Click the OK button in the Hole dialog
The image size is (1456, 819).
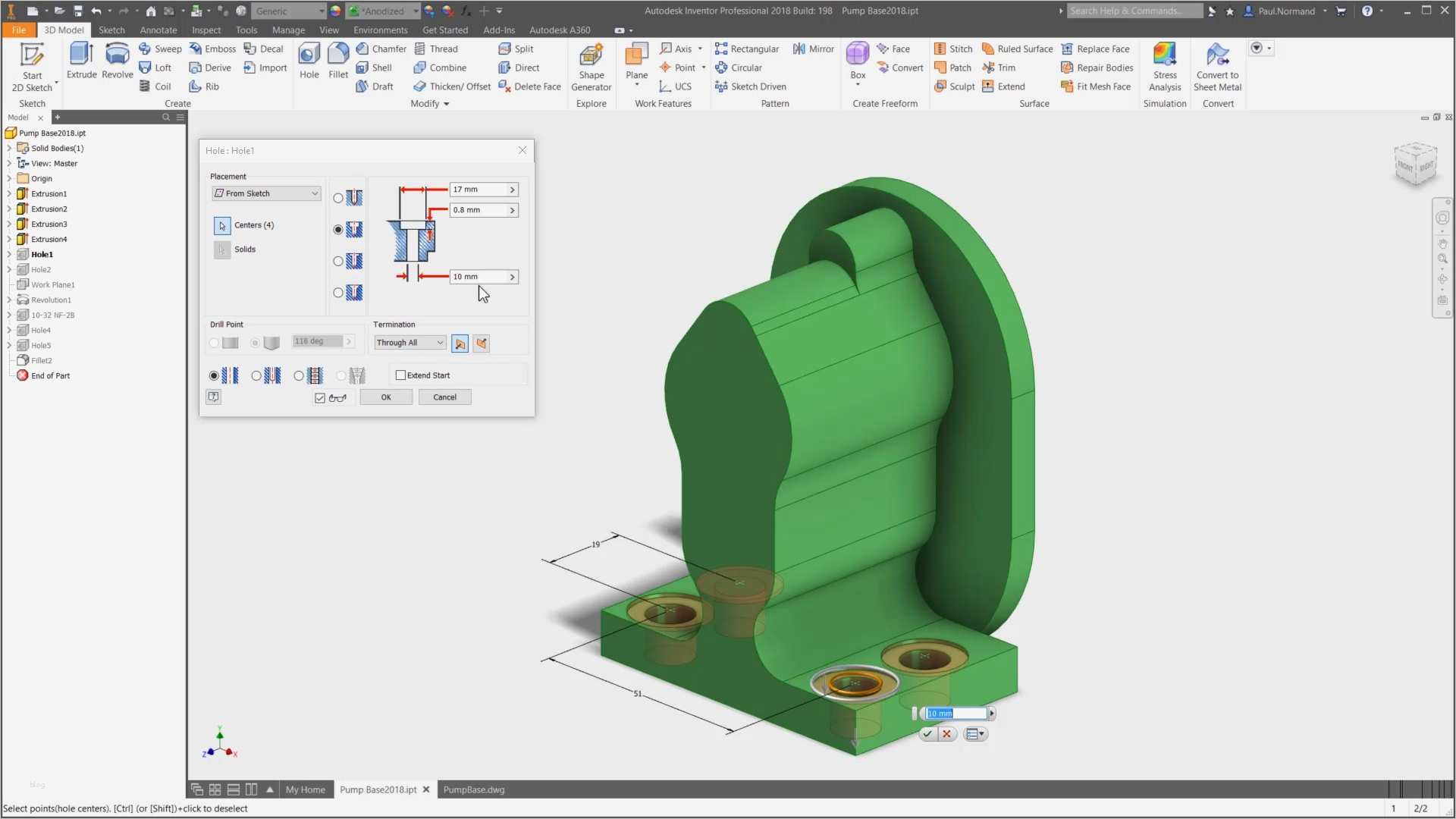pyautogui.click(x=386, y=397)
